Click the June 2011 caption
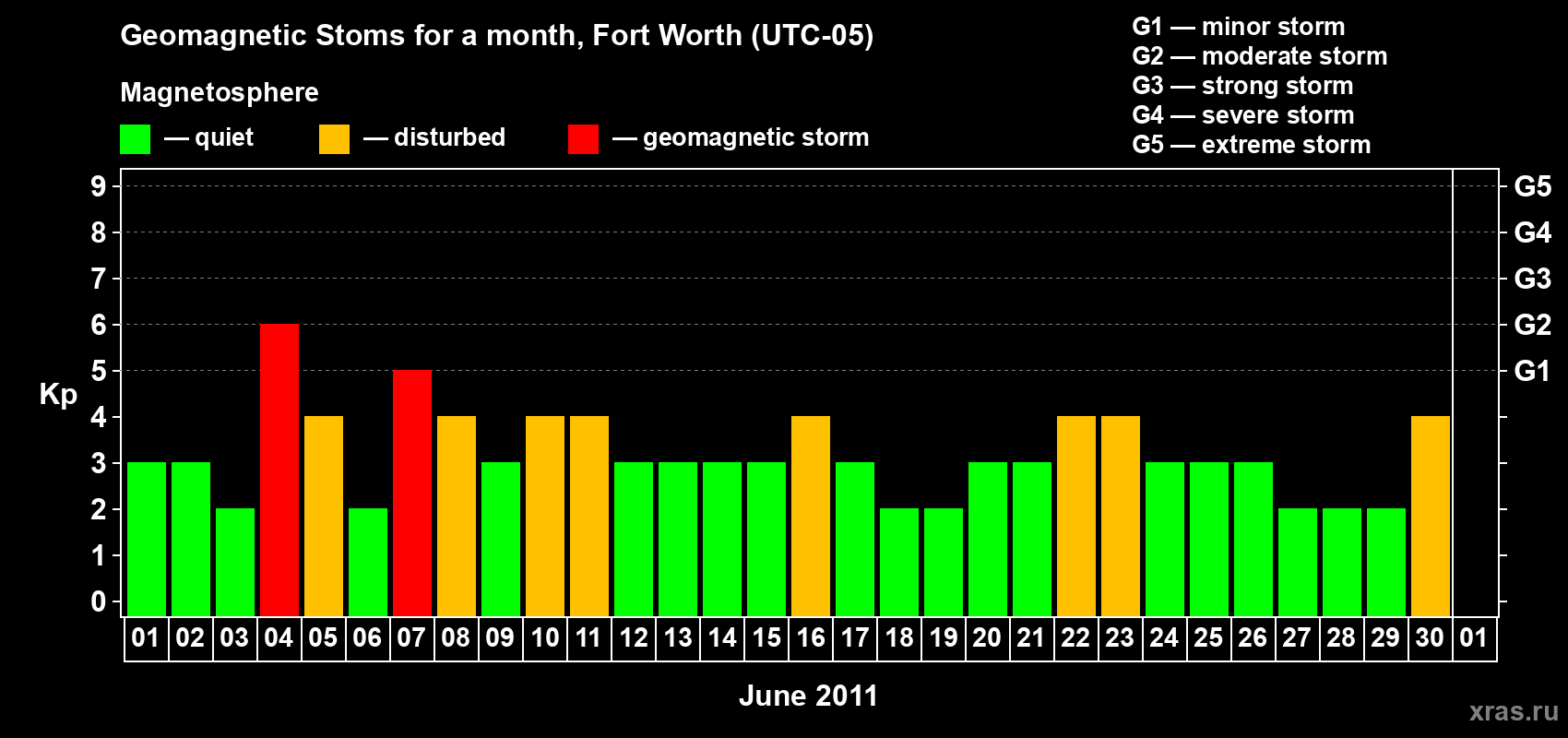The width and height of the screenshot is (1568, 738). coord(808,696)
